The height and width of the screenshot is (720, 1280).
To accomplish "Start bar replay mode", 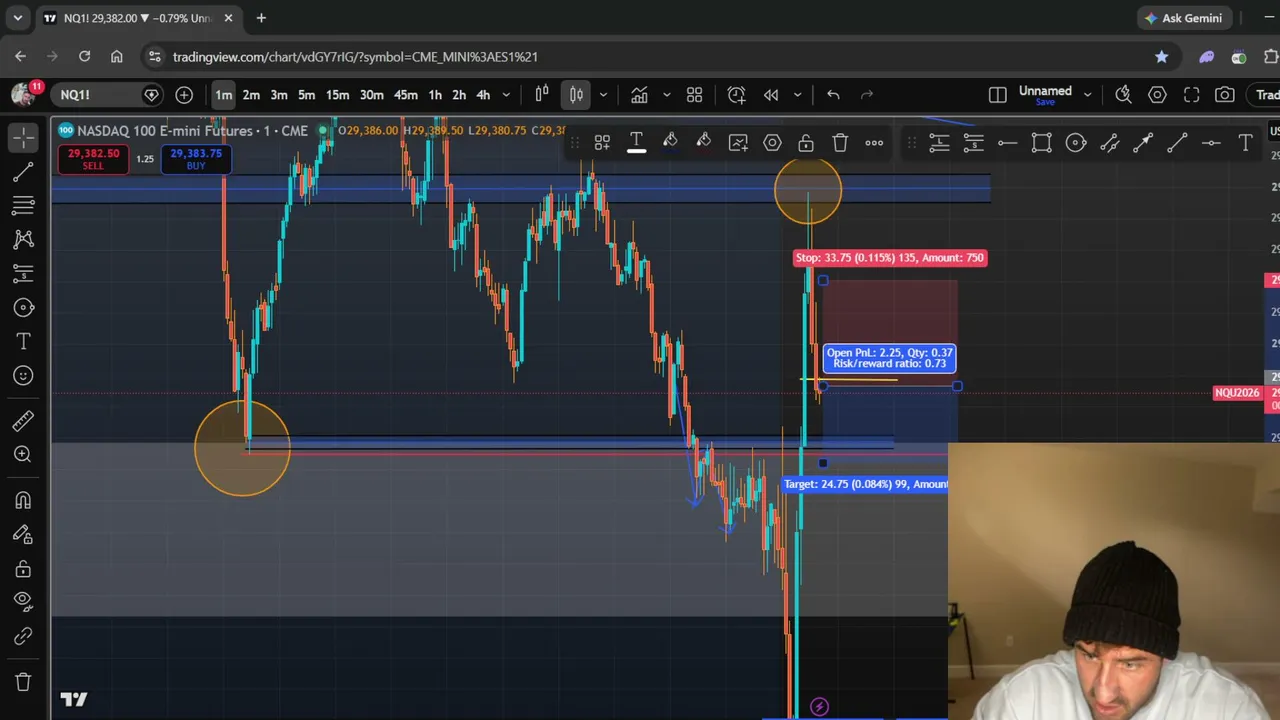I will point(771,95).
